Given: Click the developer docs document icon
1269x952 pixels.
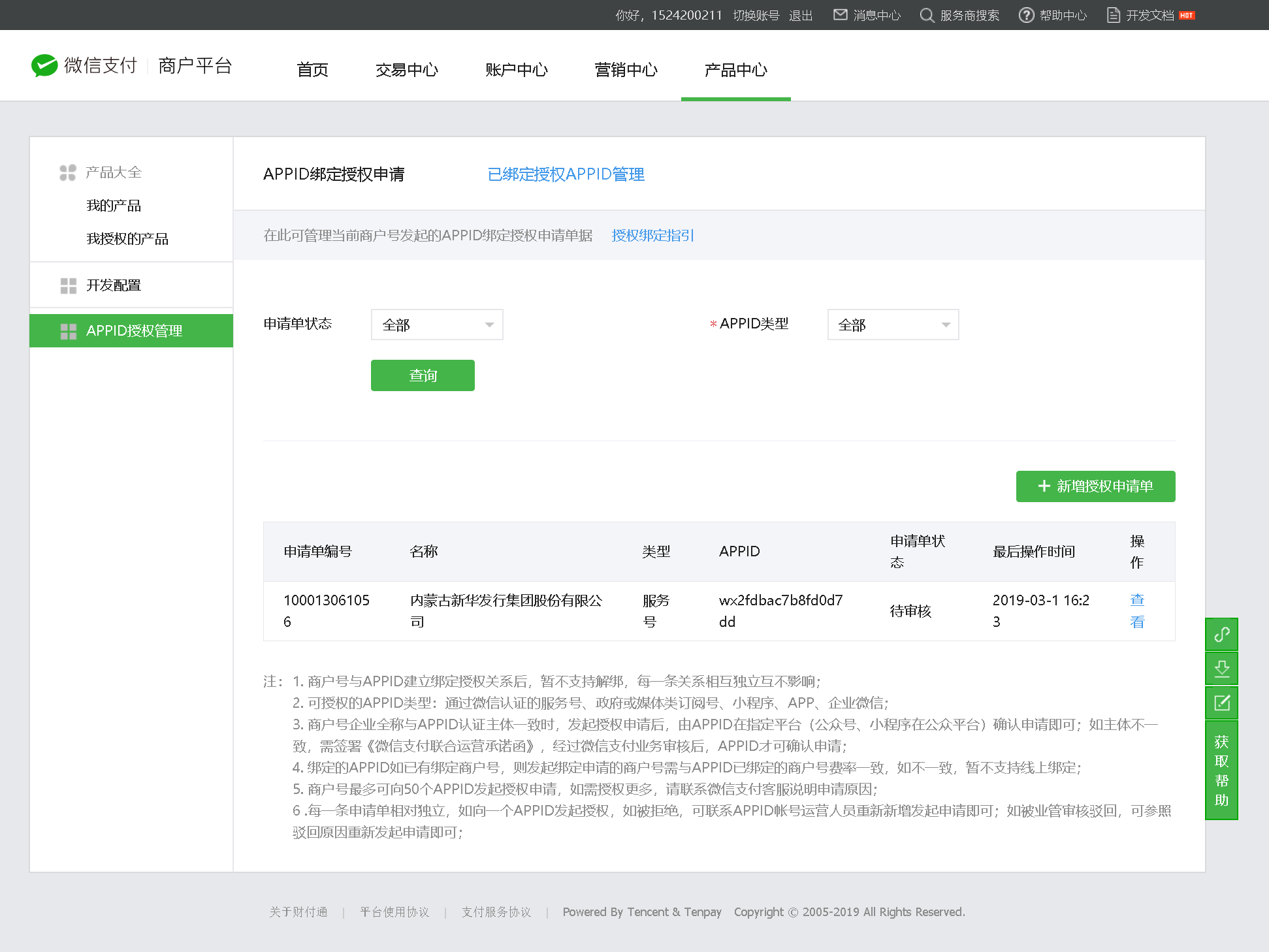Looking at the screenshot, I should pyautogui.click(x=1113, y=15).
